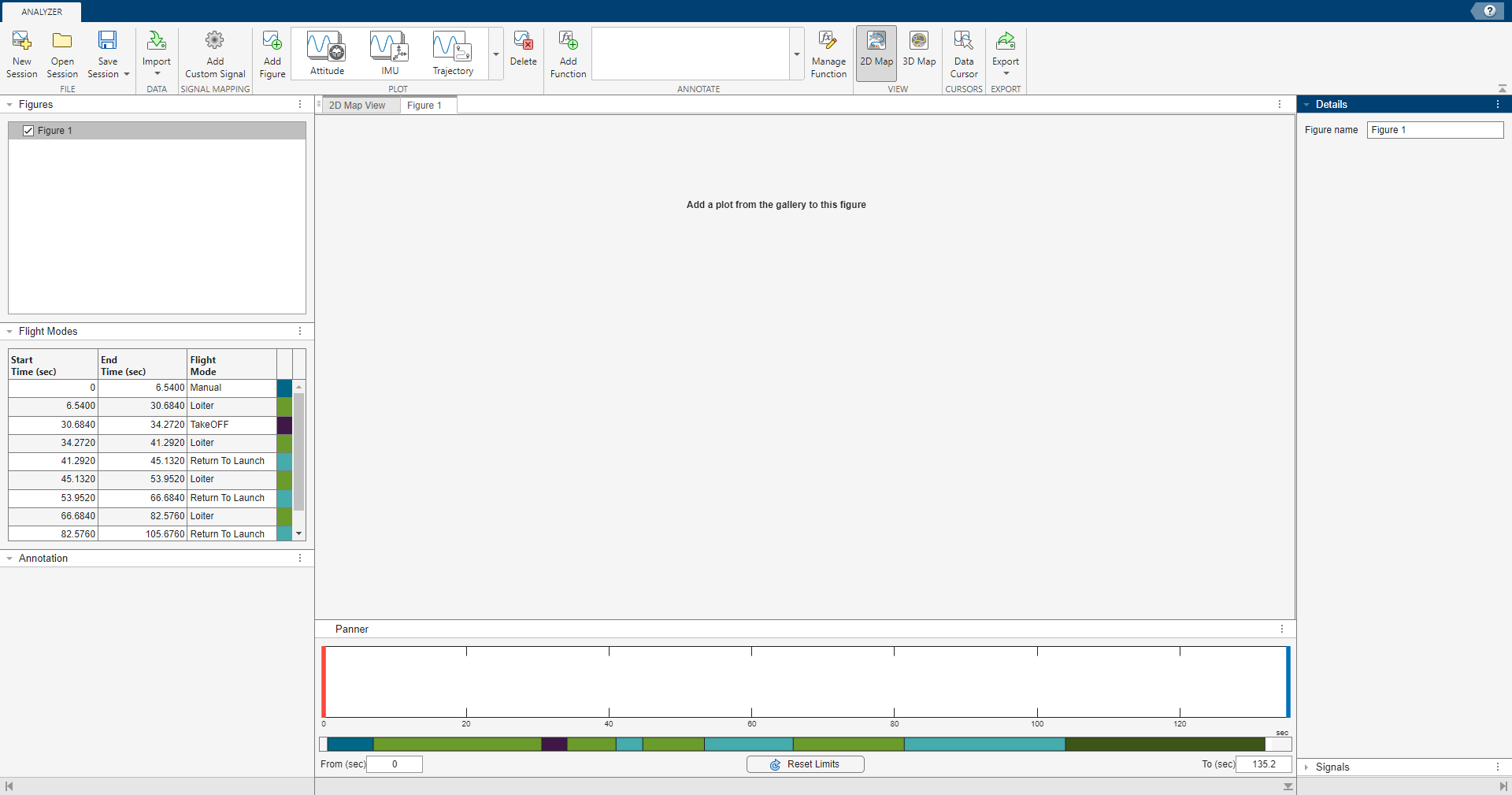1512x795 pixels.
Task: Expand the plot gallery dropdown
Action: 495,55
